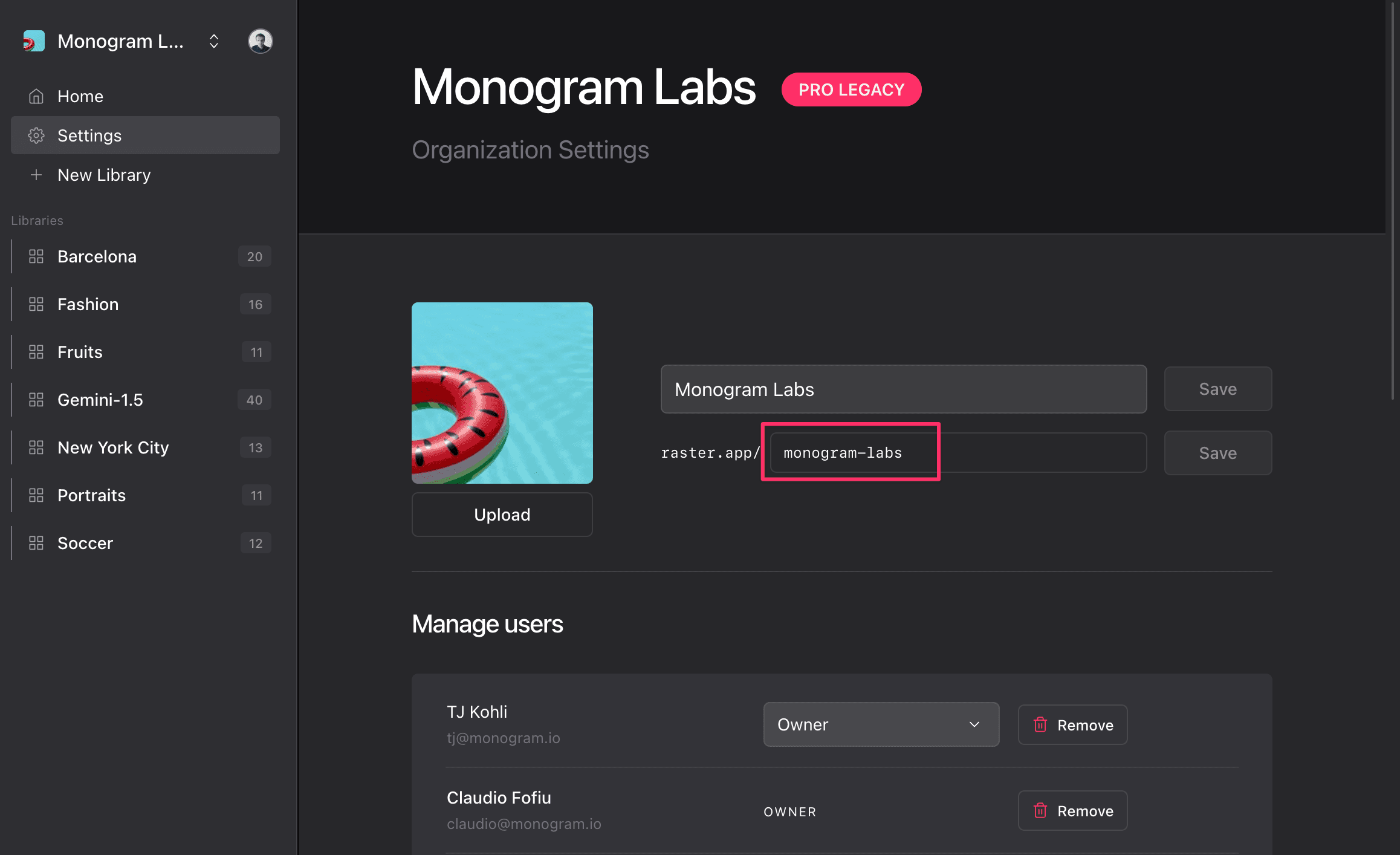
Task: Click the raster.app/ URL prefix text
Action: [x=711, y=453]
